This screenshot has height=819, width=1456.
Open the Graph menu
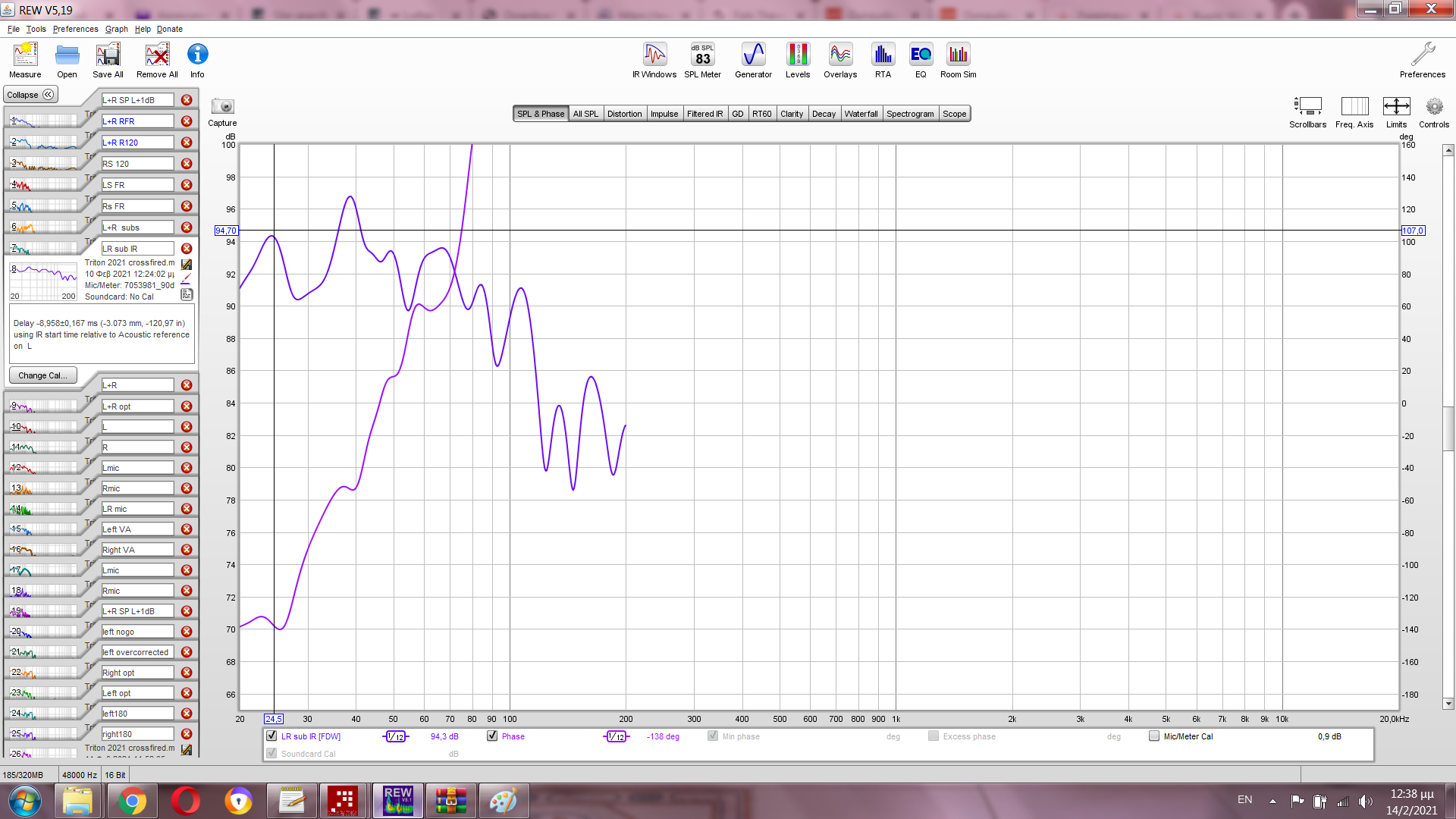[x=116, y=29]
